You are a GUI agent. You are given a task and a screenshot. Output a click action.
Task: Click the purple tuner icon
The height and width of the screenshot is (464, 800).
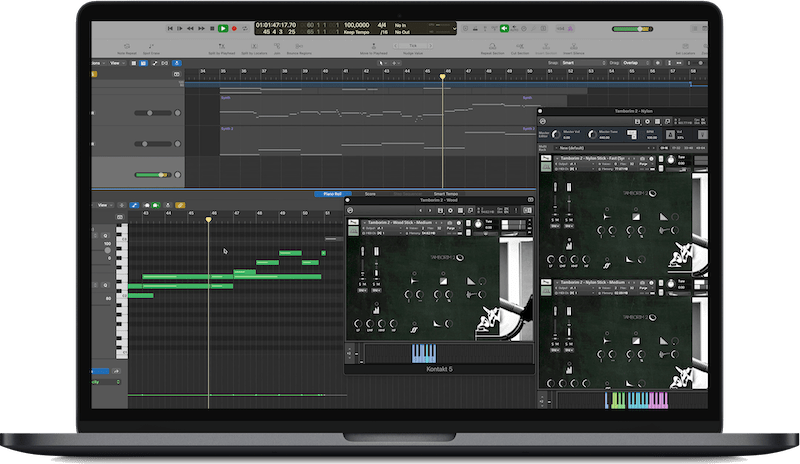[x=571, y=29]
